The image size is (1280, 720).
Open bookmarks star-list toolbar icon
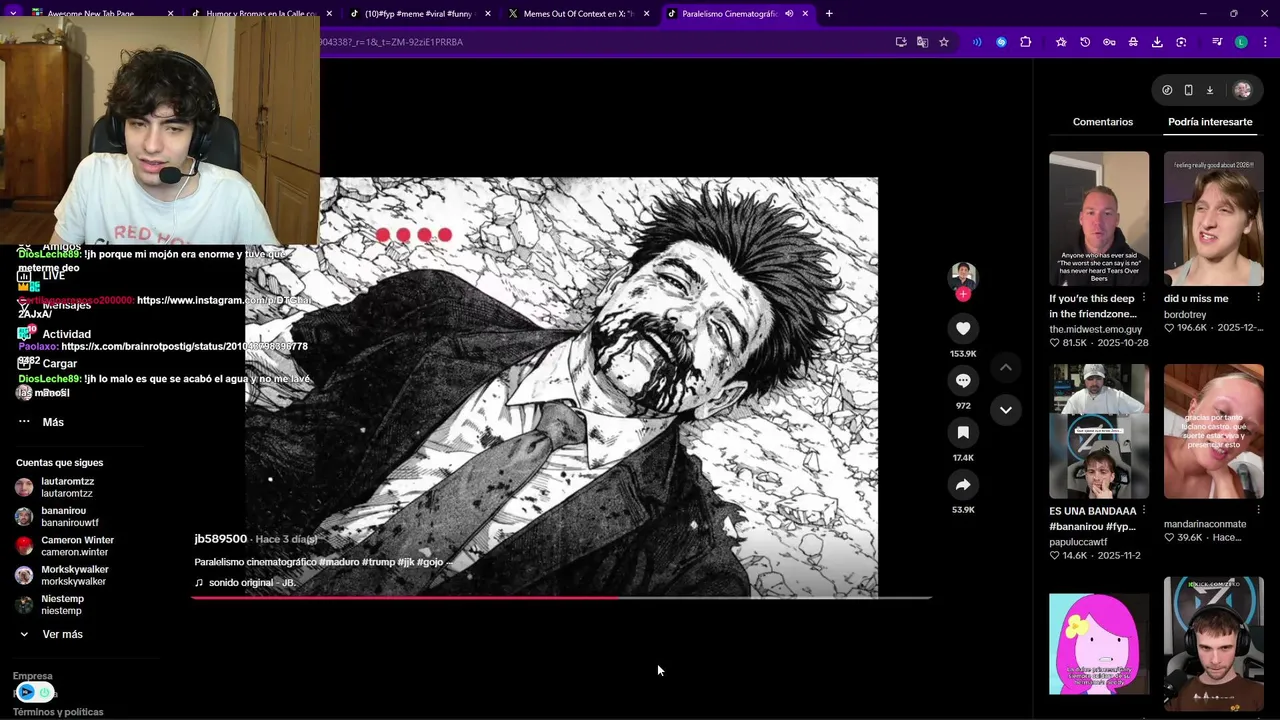click(1061, 42)
